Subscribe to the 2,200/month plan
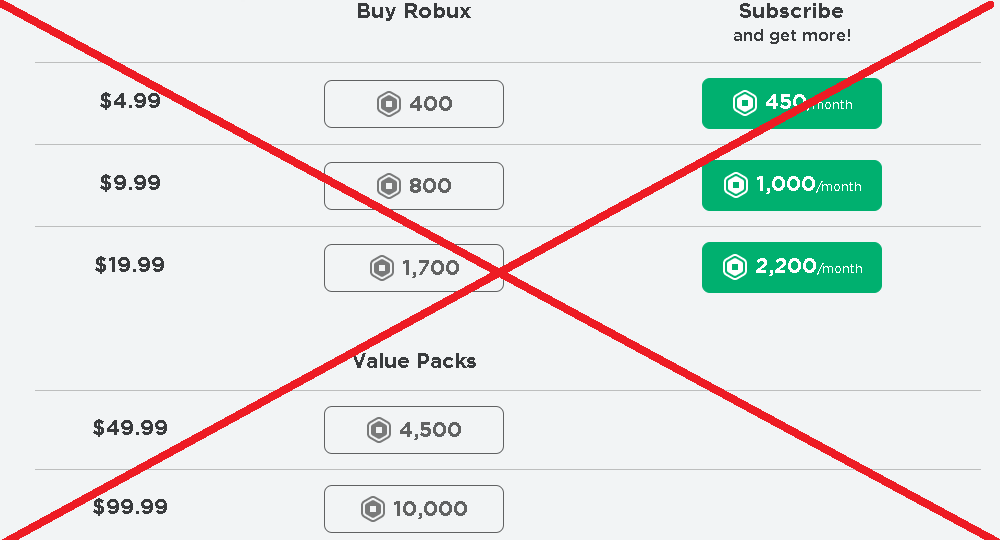Viewport: 1000px width, 540px height. [x=791, y=267]
